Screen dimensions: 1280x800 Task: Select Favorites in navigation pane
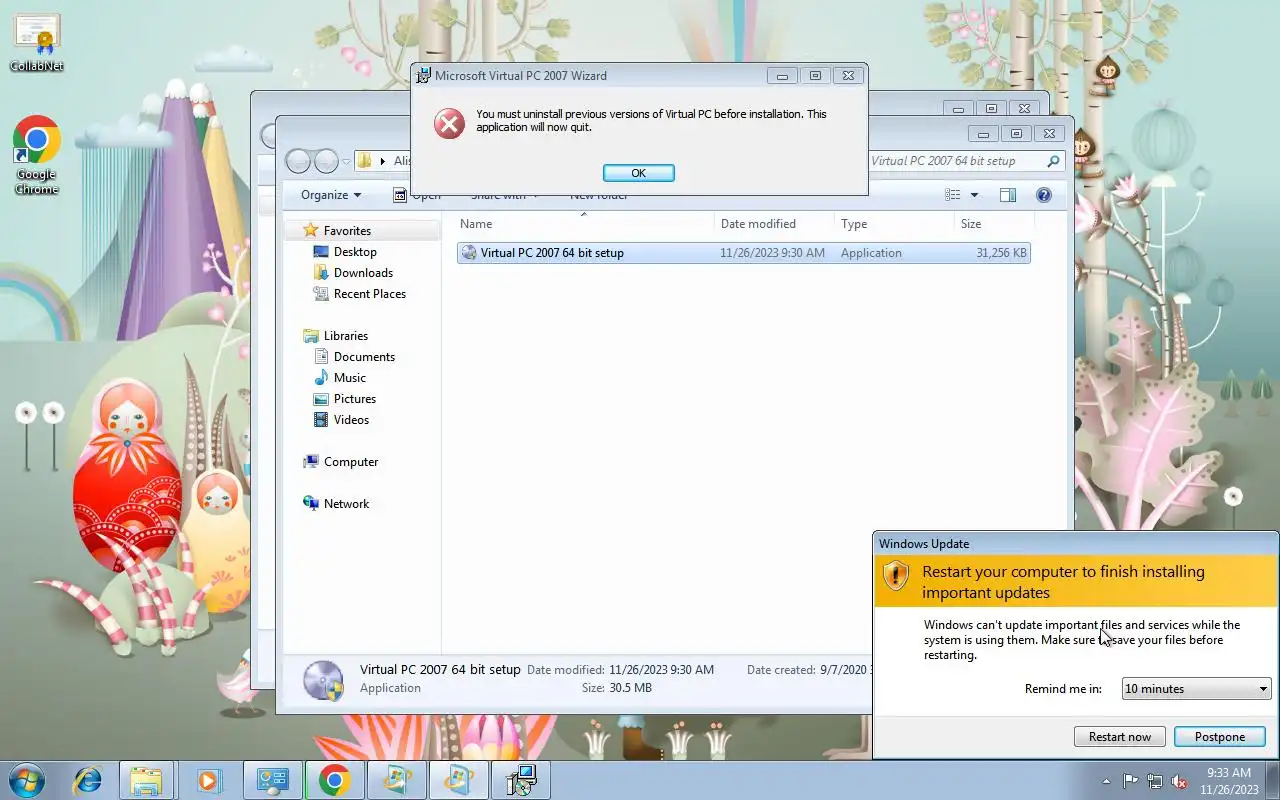click(x=347, y=231)
